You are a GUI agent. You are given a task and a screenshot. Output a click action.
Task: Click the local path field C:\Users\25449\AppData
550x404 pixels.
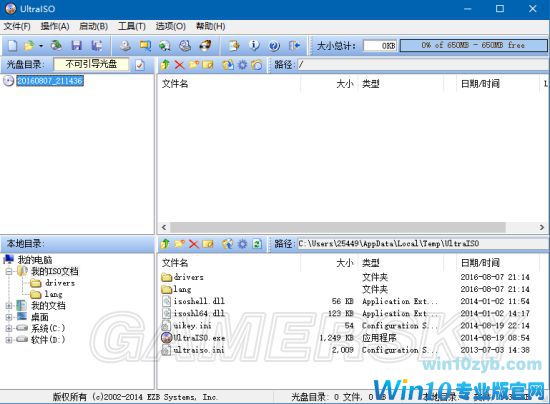(423, 243)
